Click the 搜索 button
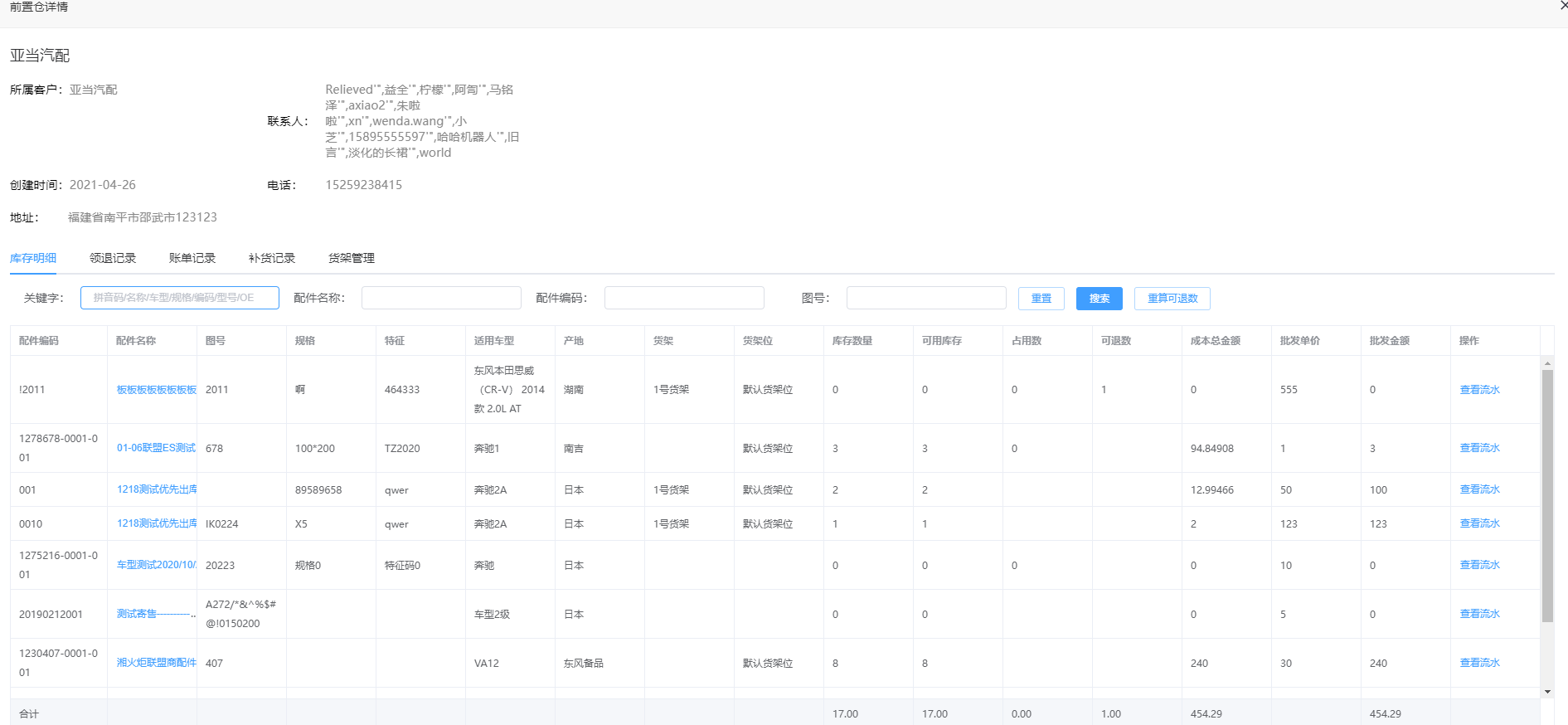The width and height of the screenshot is (1568, 725). [x=1100, y=299]
